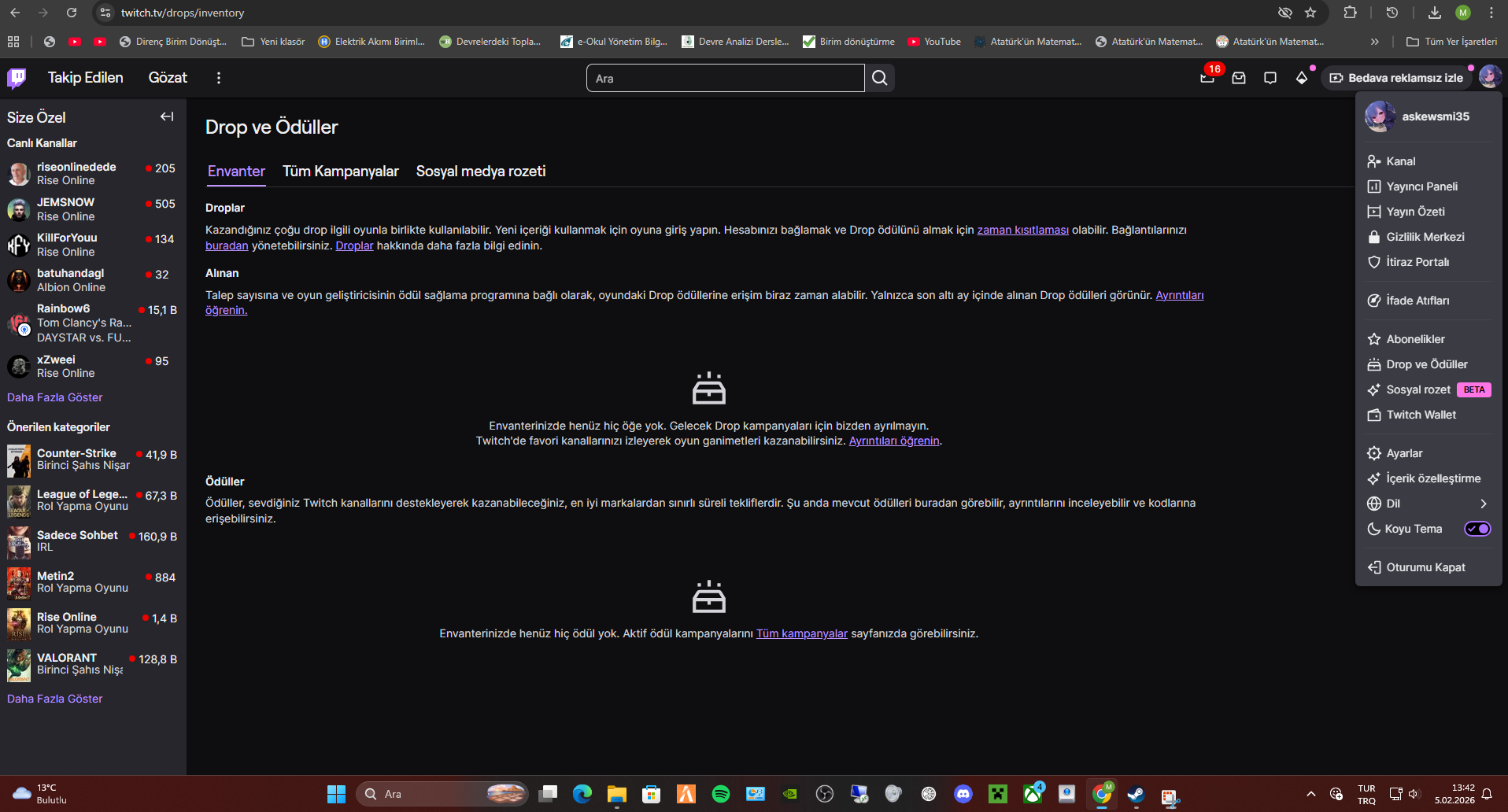Expand the Dil language submenu
The width and height of the screenshot is (1508, 812).
point(1429,504)
